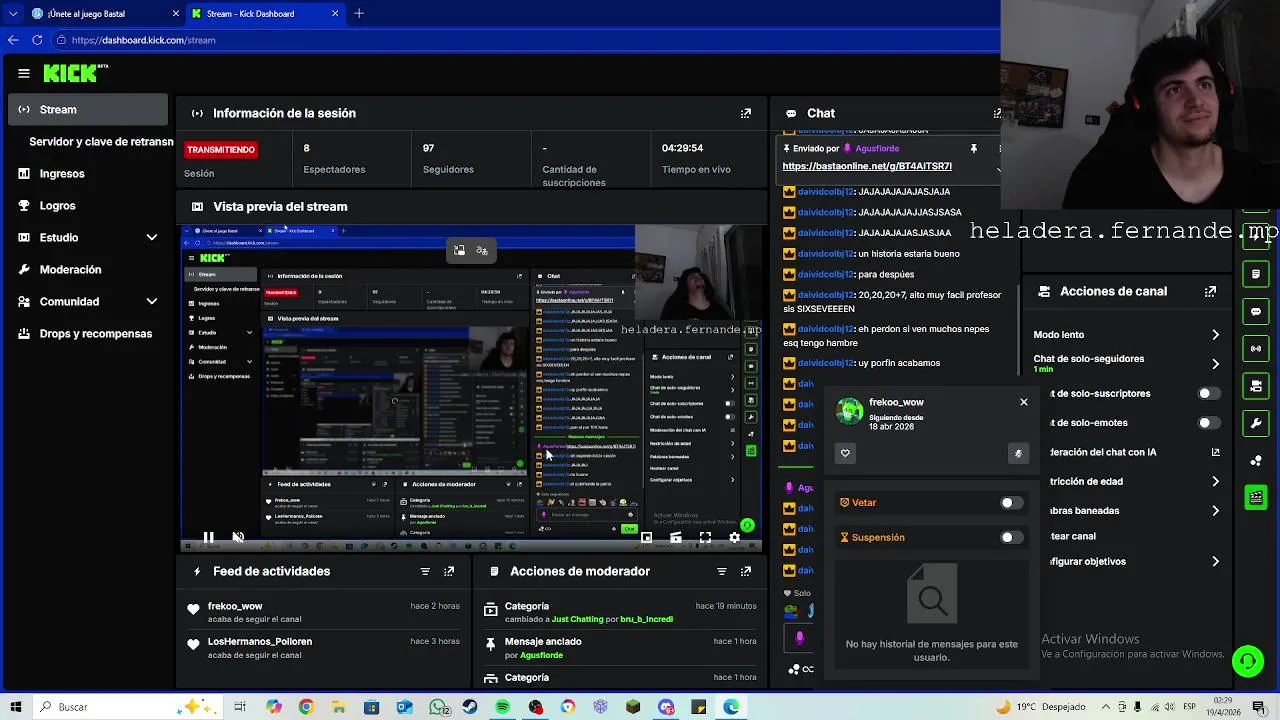Open the Windows Start menu
The image size is (1280, 720).
point(17,707)
